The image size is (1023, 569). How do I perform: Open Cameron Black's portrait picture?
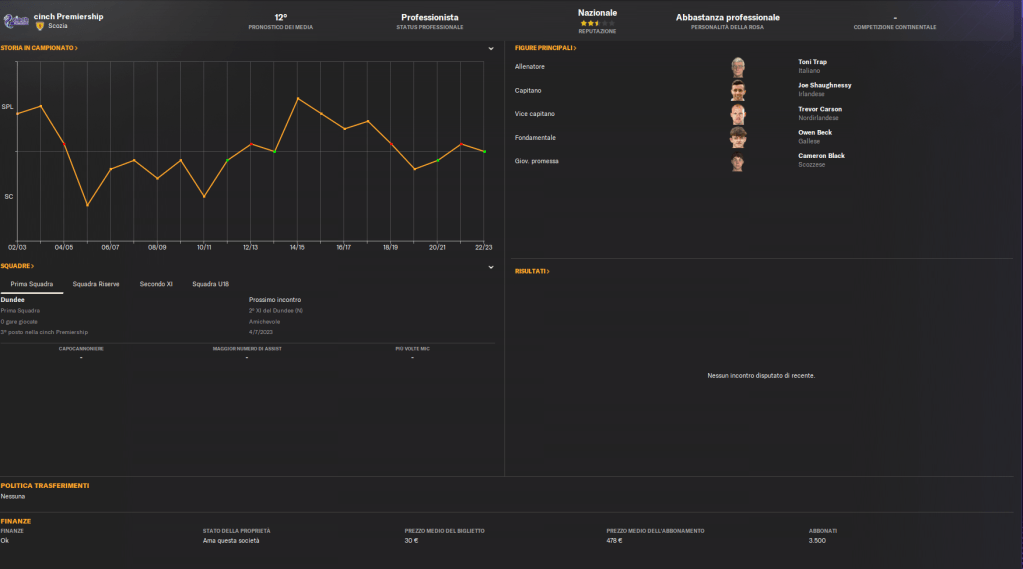coord(738,161)
